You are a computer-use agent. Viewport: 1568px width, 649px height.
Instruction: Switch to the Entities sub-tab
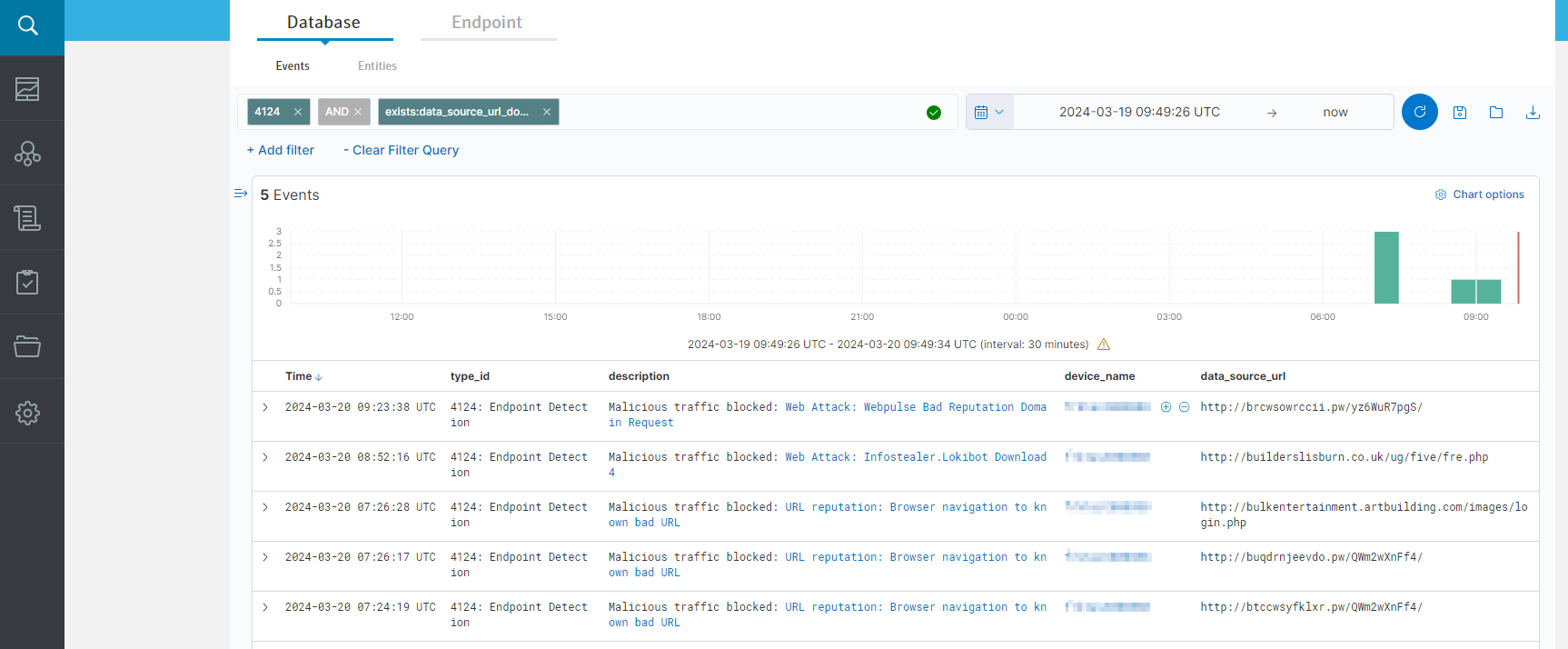pos(377,66)
